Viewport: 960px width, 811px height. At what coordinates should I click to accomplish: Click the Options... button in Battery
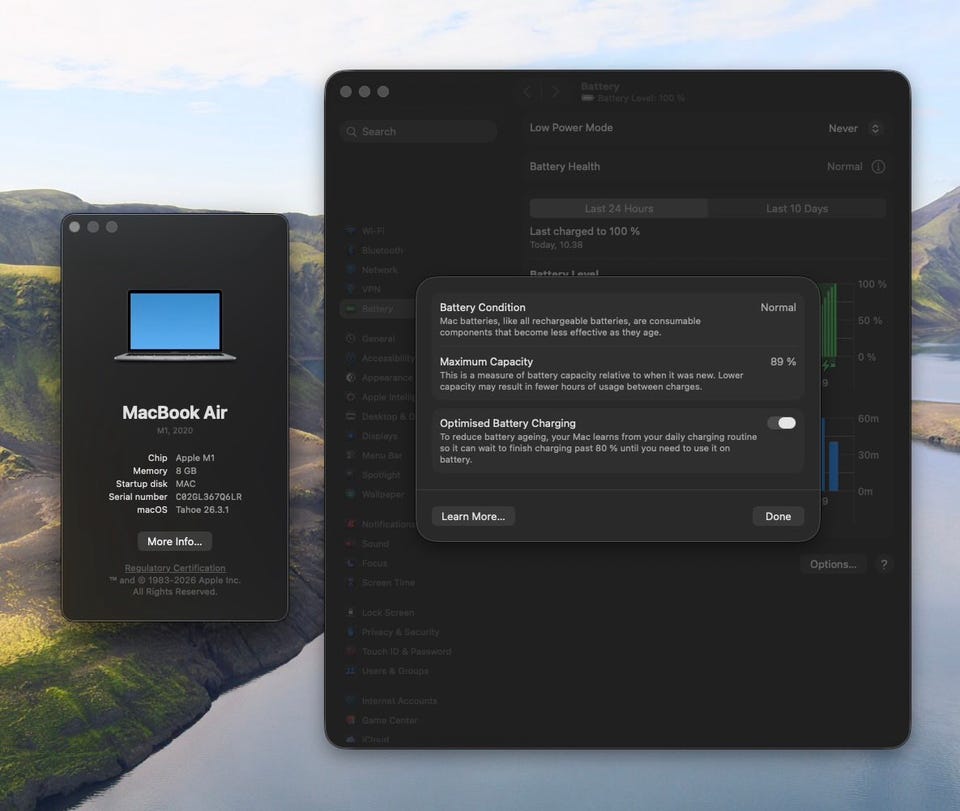click(833, 564)
